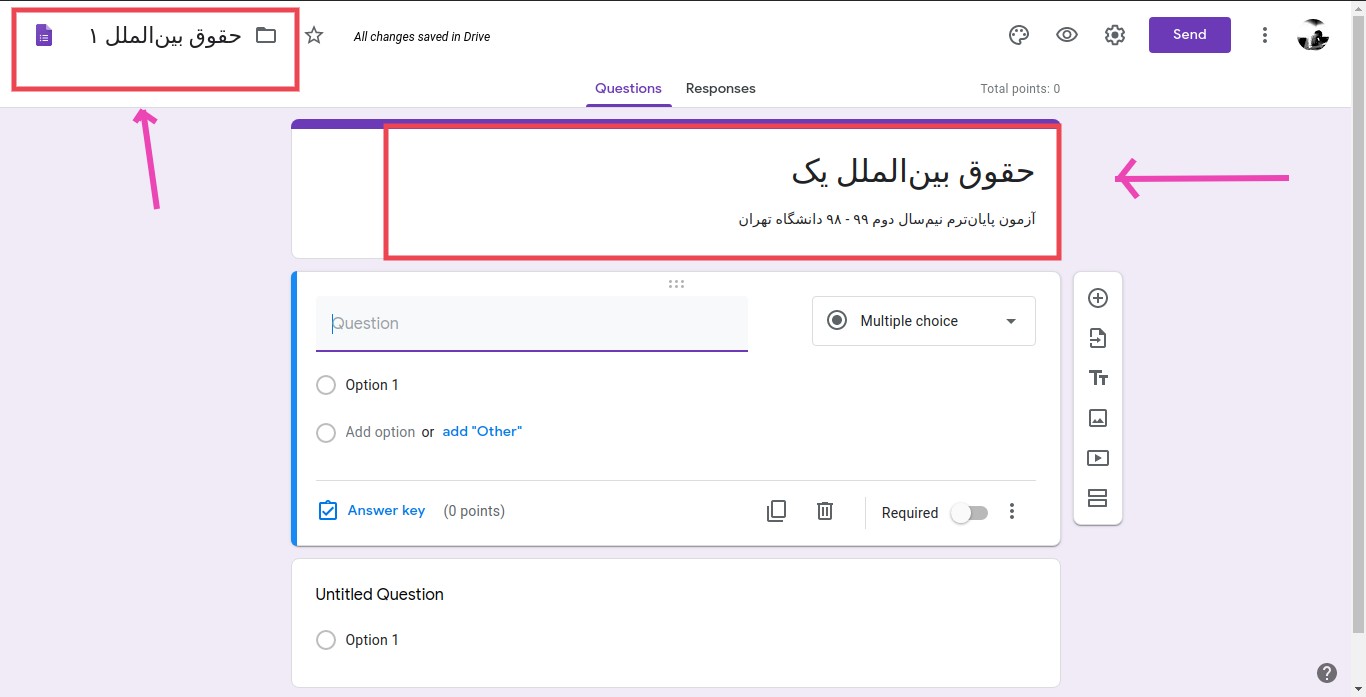Viewport: 1366px width, 697px height.
Task: Import questions from another form
Action: point(1098,338)
